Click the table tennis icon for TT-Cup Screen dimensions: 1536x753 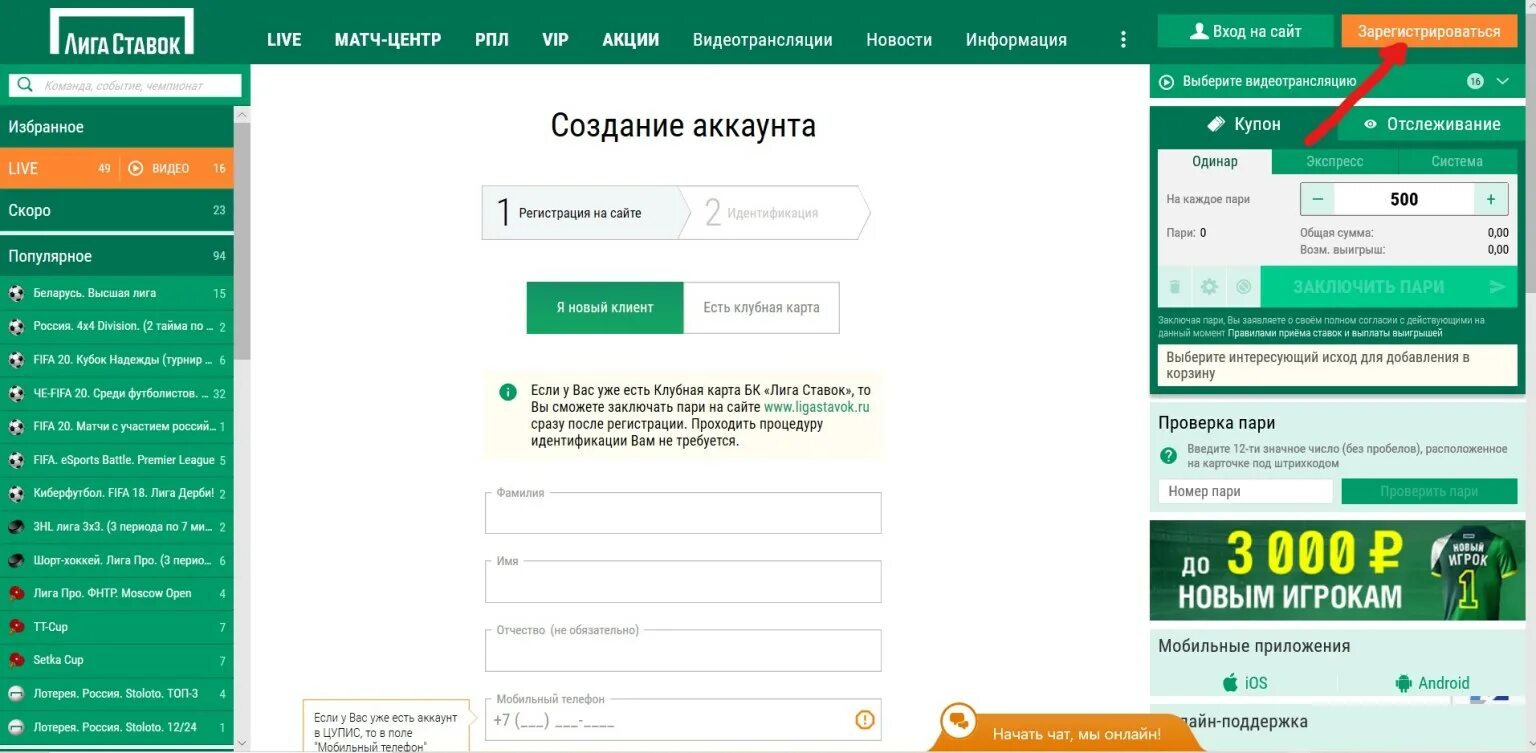[x=16, y=627]
